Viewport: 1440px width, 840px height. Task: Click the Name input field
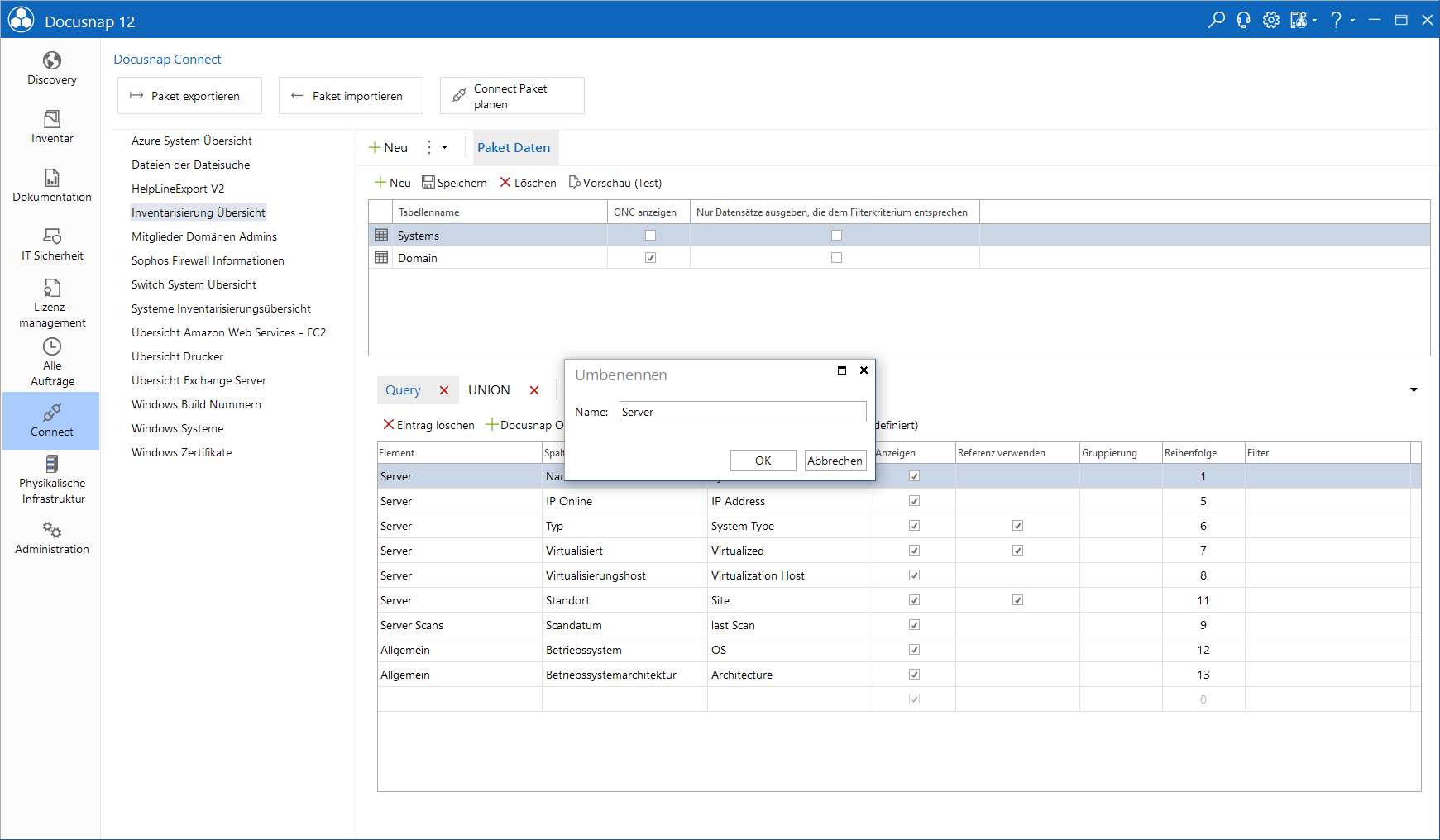(x=743, y=412)
